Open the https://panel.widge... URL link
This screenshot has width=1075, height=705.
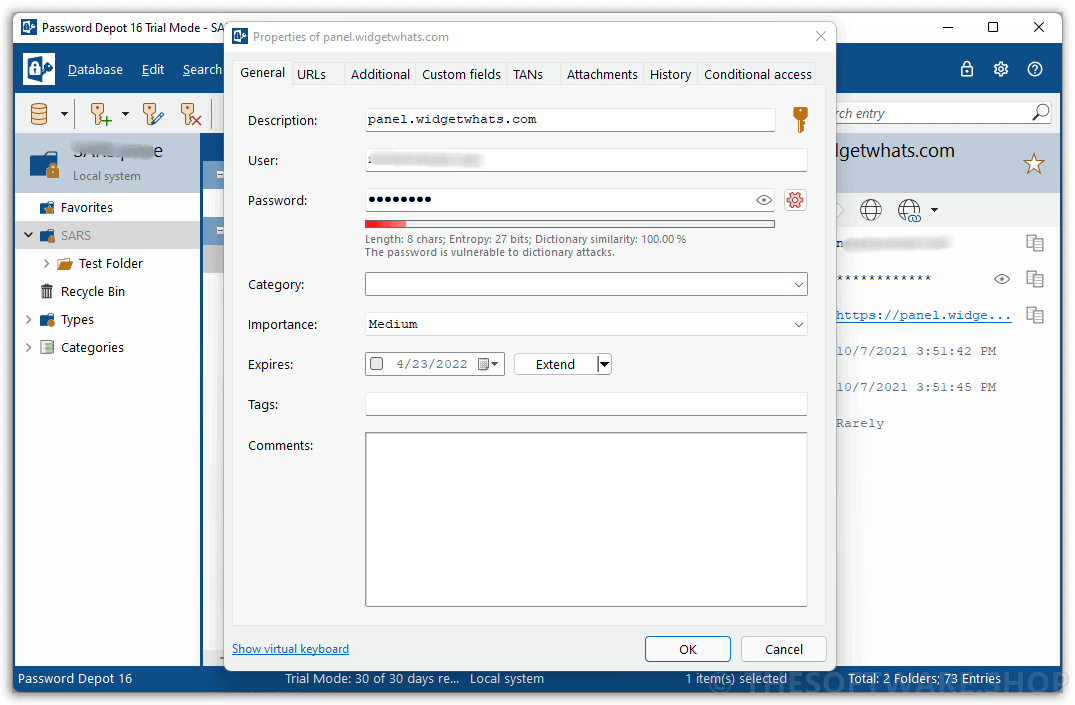[x=923, y=315]
